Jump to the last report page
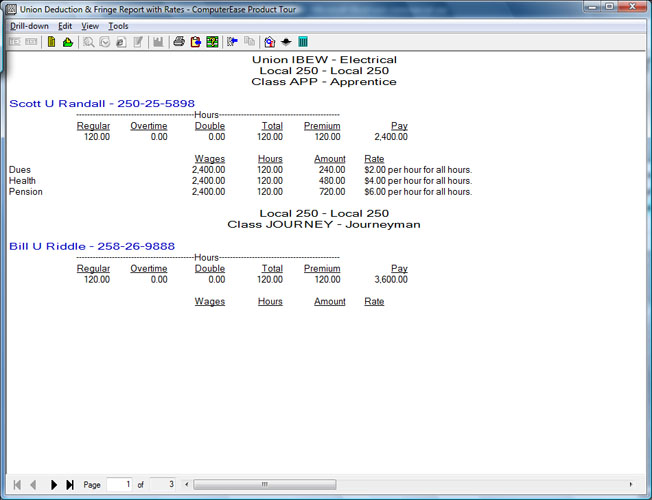 tap(70, 485)
